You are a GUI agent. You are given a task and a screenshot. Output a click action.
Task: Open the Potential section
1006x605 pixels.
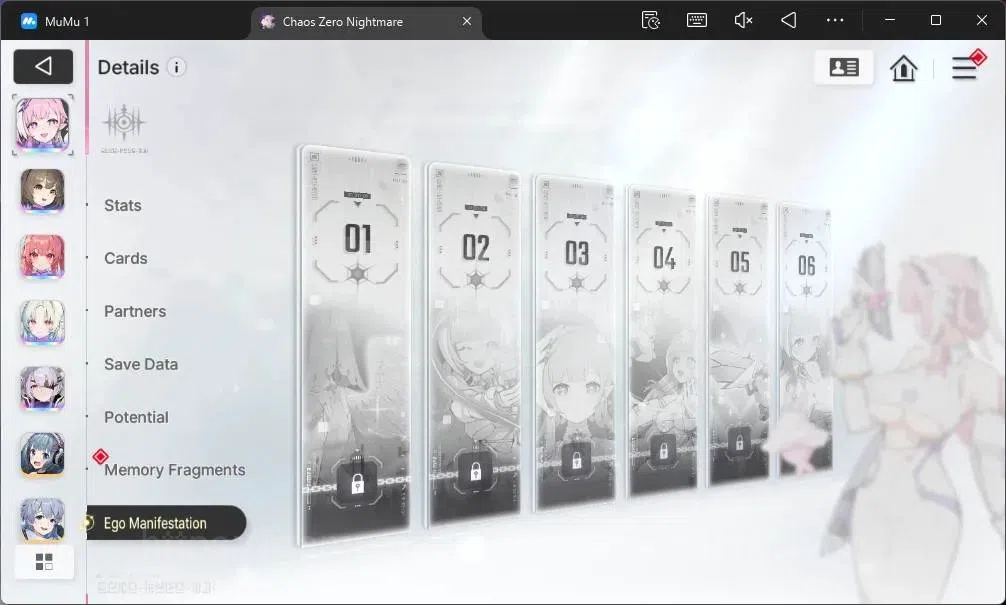click(136, 417)
